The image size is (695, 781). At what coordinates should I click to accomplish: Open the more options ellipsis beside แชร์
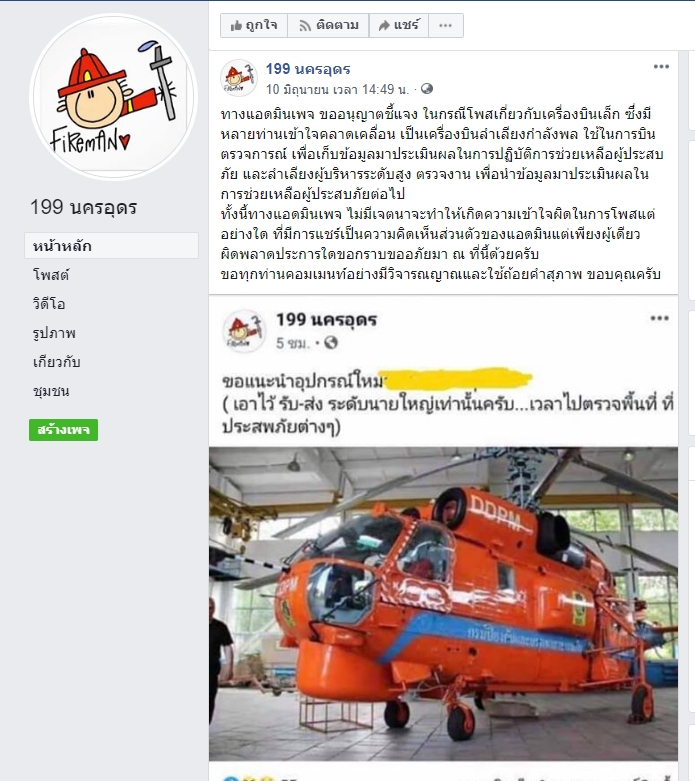tap(445, 25)
